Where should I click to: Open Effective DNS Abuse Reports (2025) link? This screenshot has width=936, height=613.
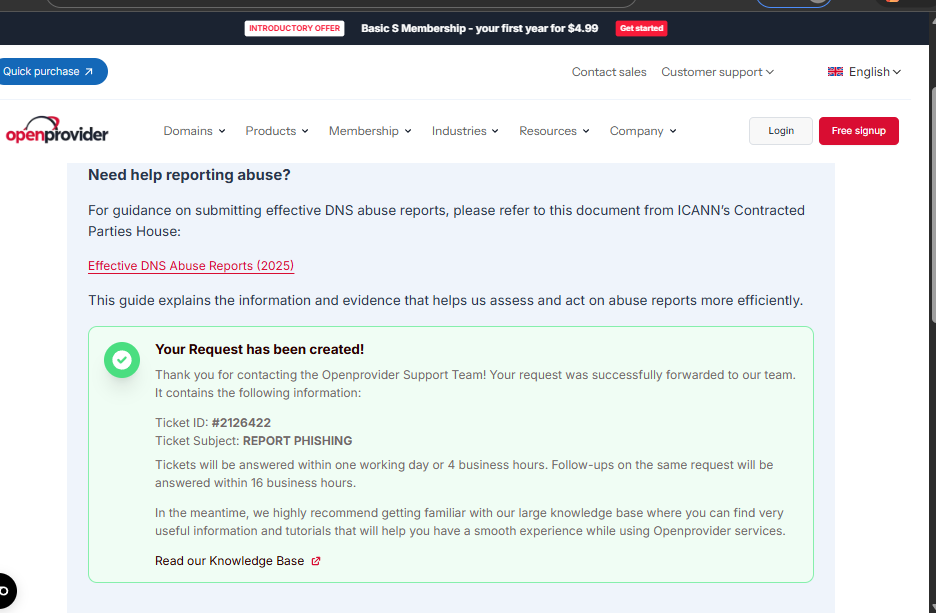(x=191, y=266)
